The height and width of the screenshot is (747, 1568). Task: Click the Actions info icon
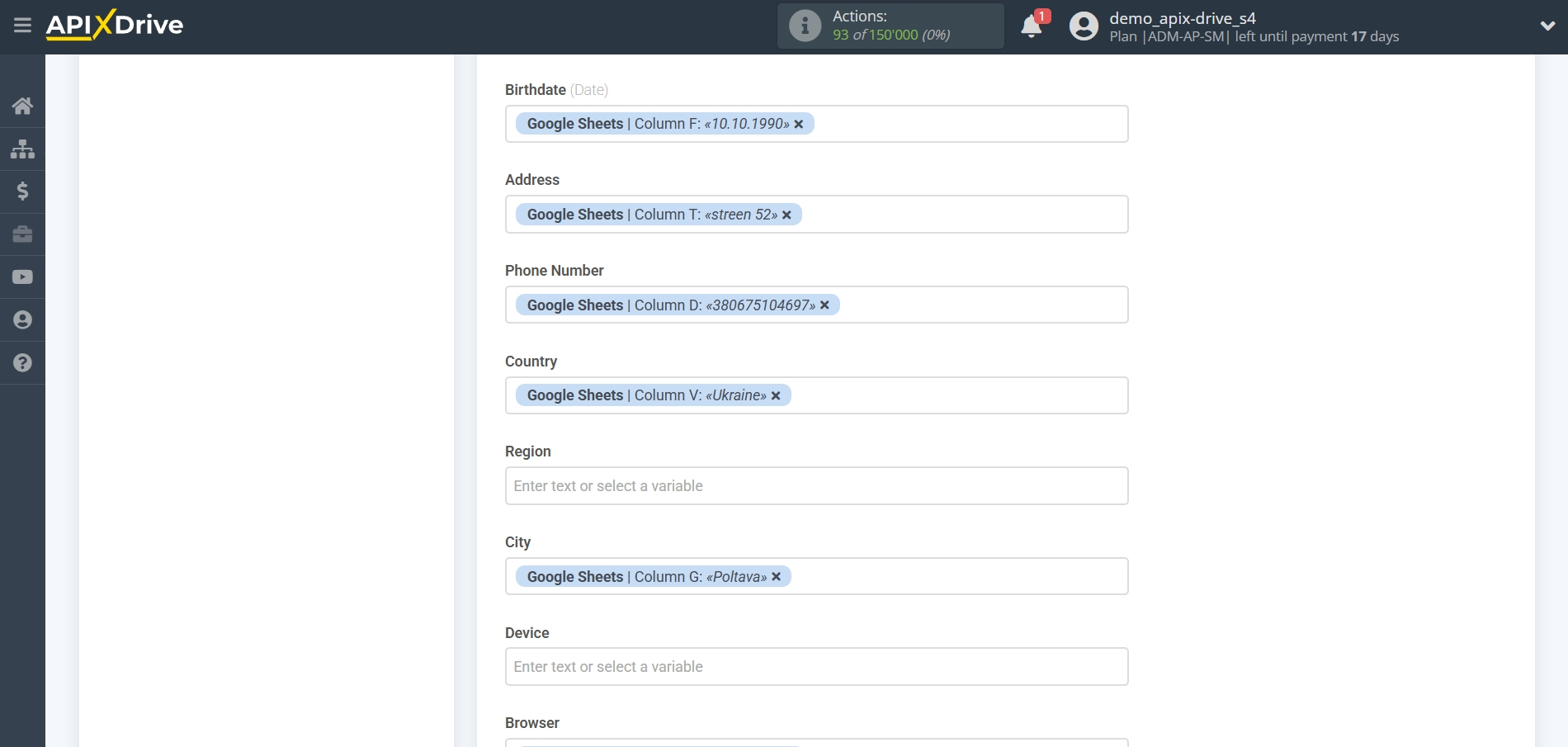805,26
